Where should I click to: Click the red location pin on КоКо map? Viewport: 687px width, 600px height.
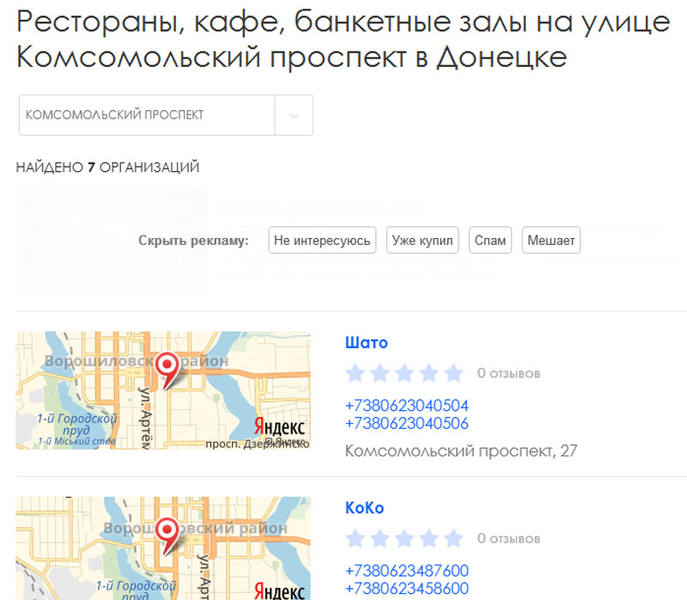click(167, 535)
